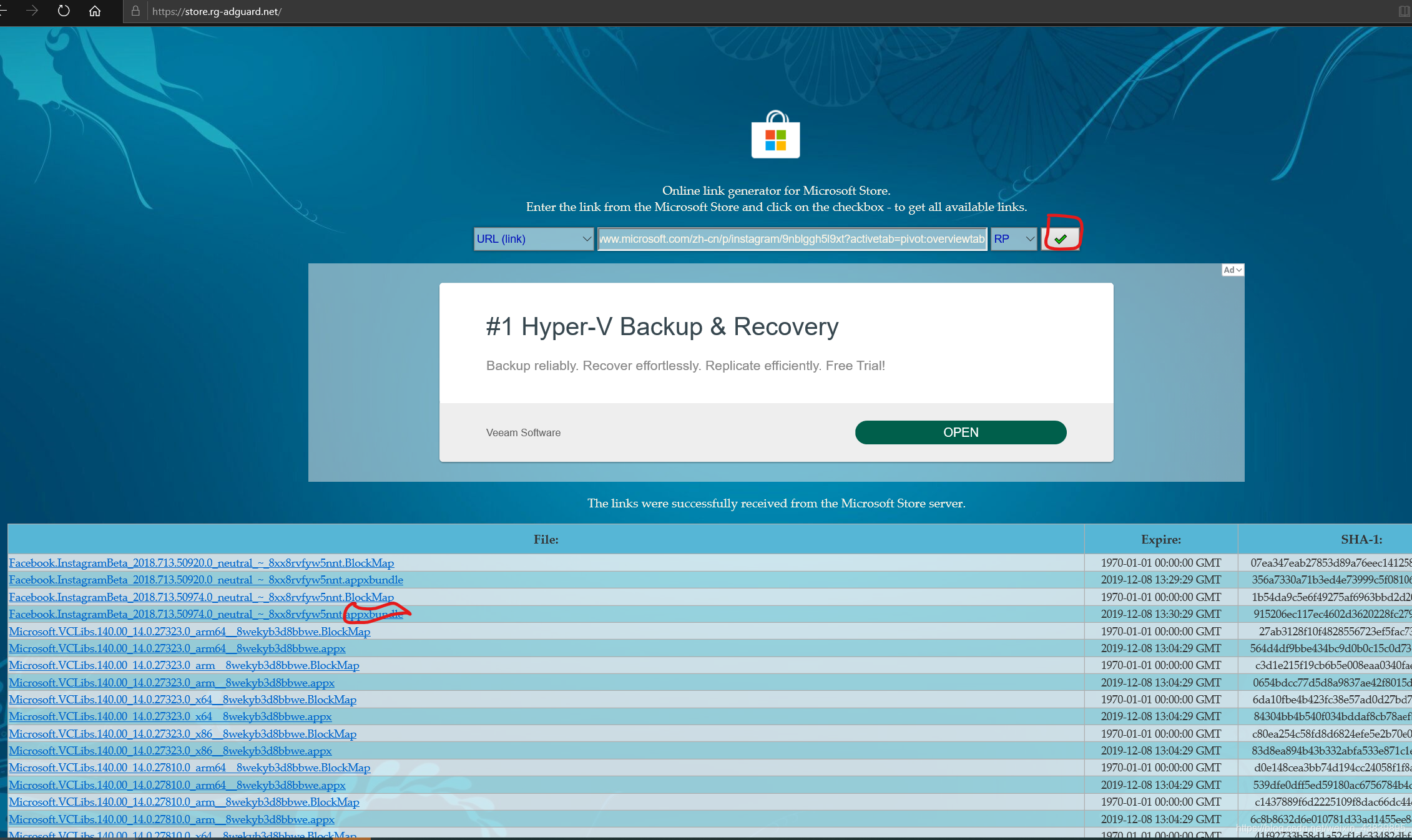This screenshot has height=840, width=1412.
Task: Expand the URL (link) type dropdown
Action: point(534,239)
